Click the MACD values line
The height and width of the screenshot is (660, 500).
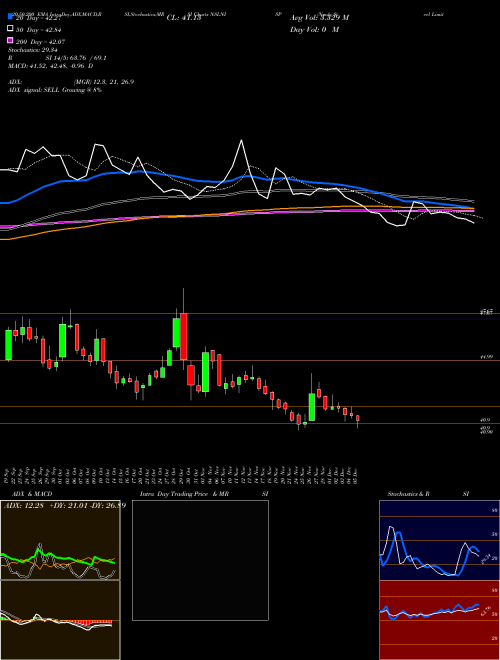pyautogui.click(x=51, y=66)
